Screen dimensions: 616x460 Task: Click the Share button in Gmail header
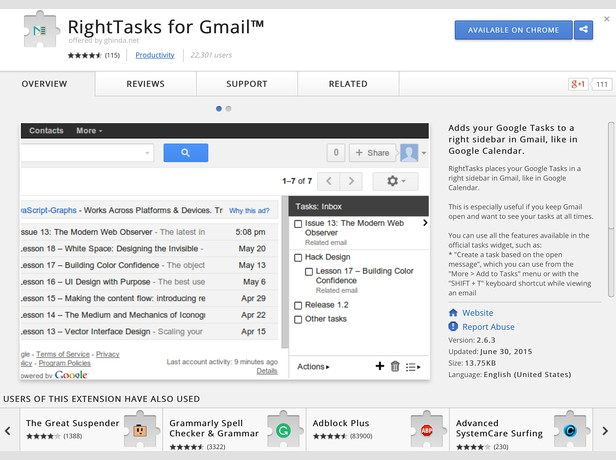372,153
